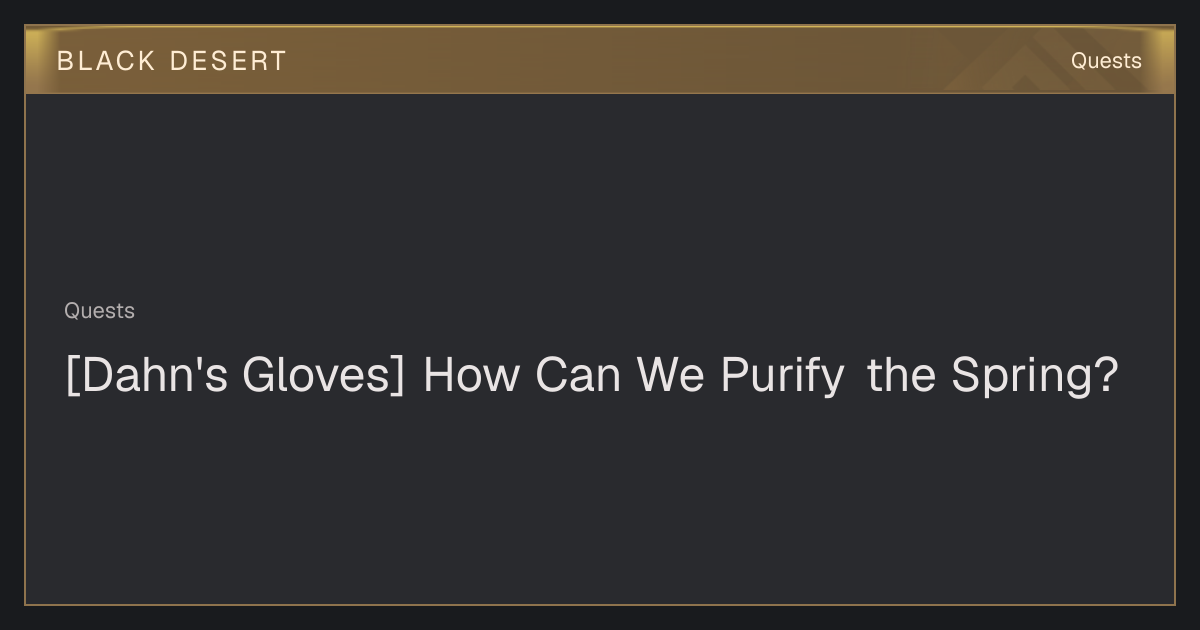The height and width of the screenshot is (630, 1200).
Task: Click the word "Spring?" in the heading
Action: click(1034, 376)
